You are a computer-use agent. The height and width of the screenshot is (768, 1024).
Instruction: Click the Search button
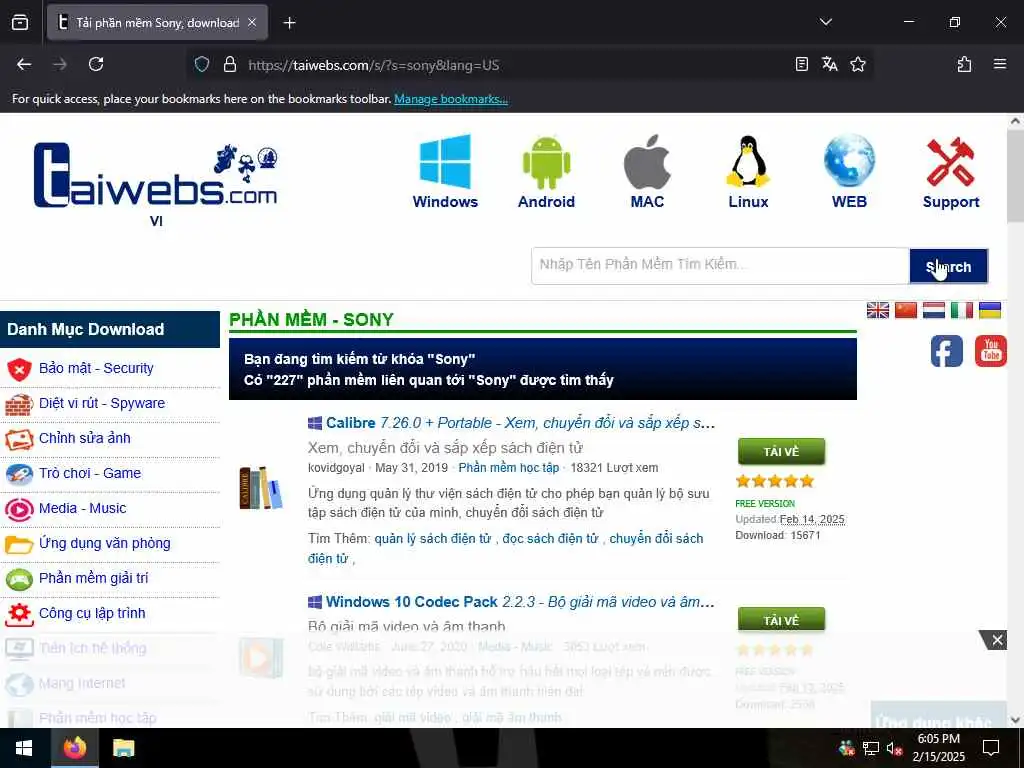click(x=948, y=266)
